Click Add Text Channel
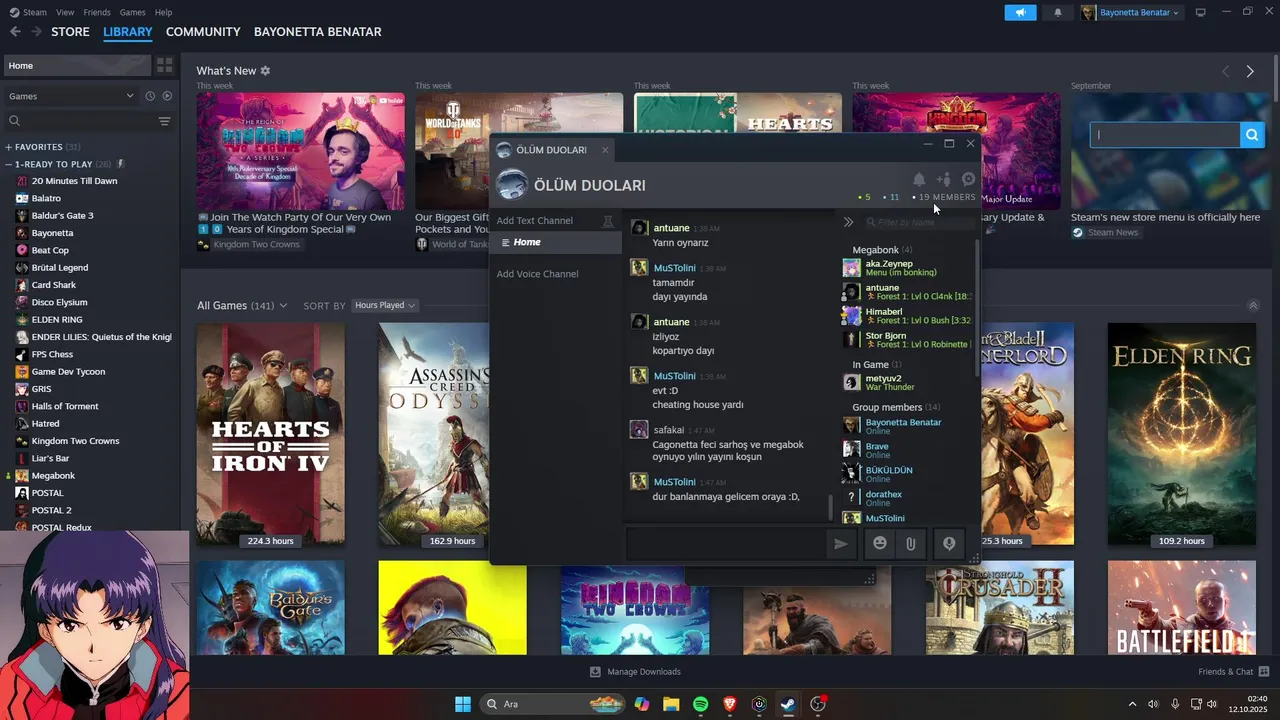This screenshot has height=720, width=1280. pos(535,220)
